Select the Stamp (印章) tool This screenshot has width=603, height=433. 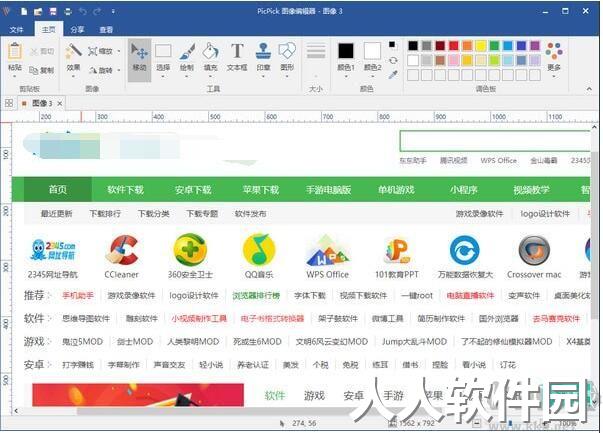tap(263, 51)
